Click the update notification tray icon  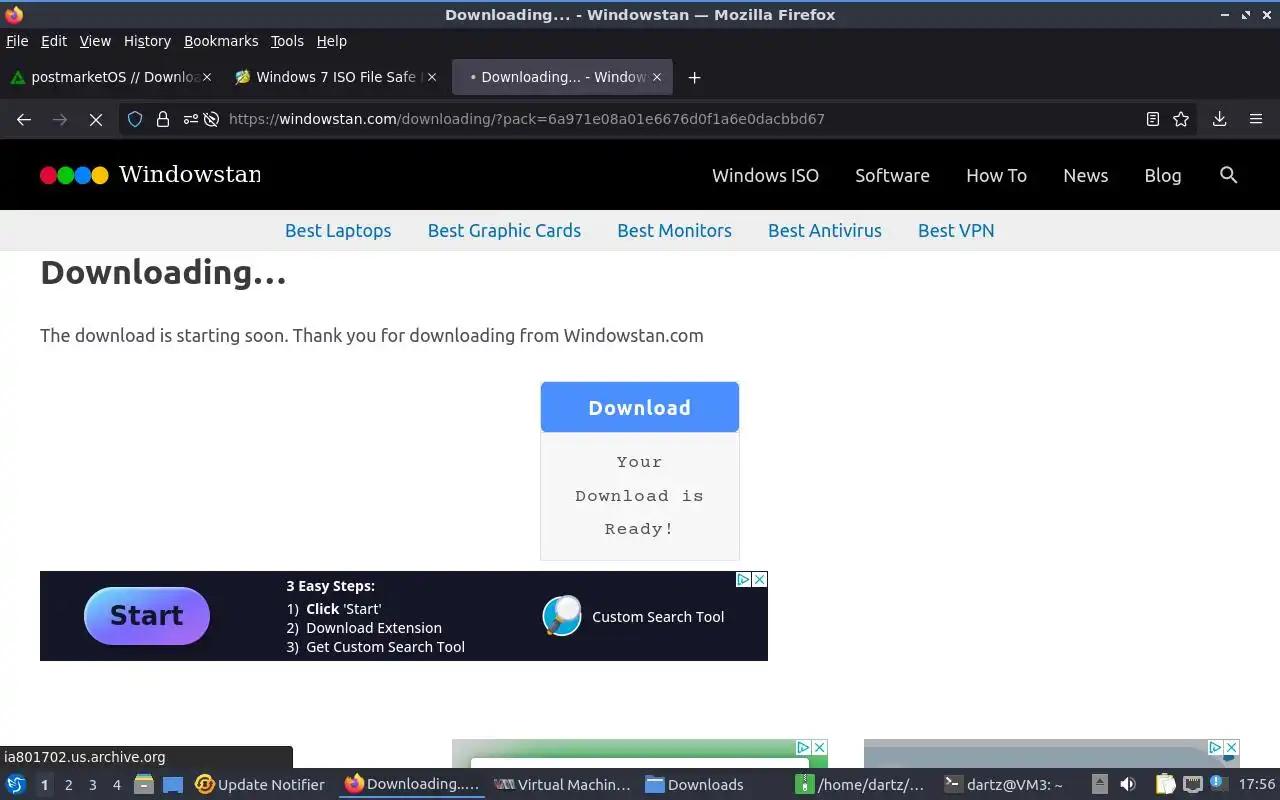pyautogui.click(x=1218, y=785)
